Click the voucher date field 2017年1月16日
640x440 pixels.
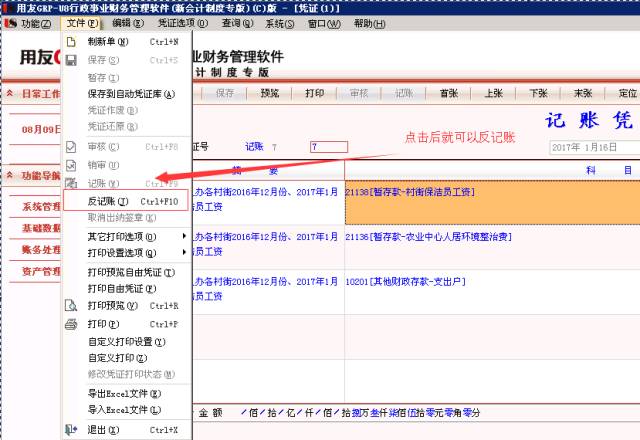pyautogui.click(x=592, y=147)
